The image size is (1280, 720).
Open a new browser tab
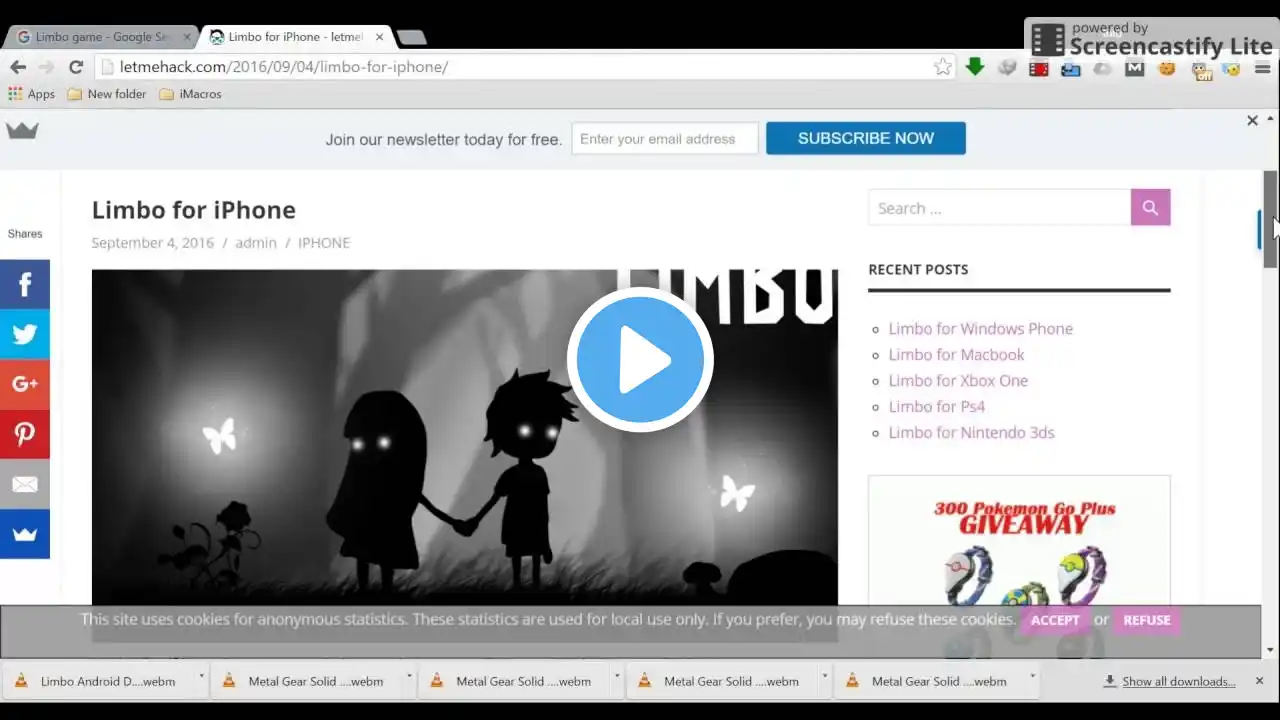pos(411,37)
